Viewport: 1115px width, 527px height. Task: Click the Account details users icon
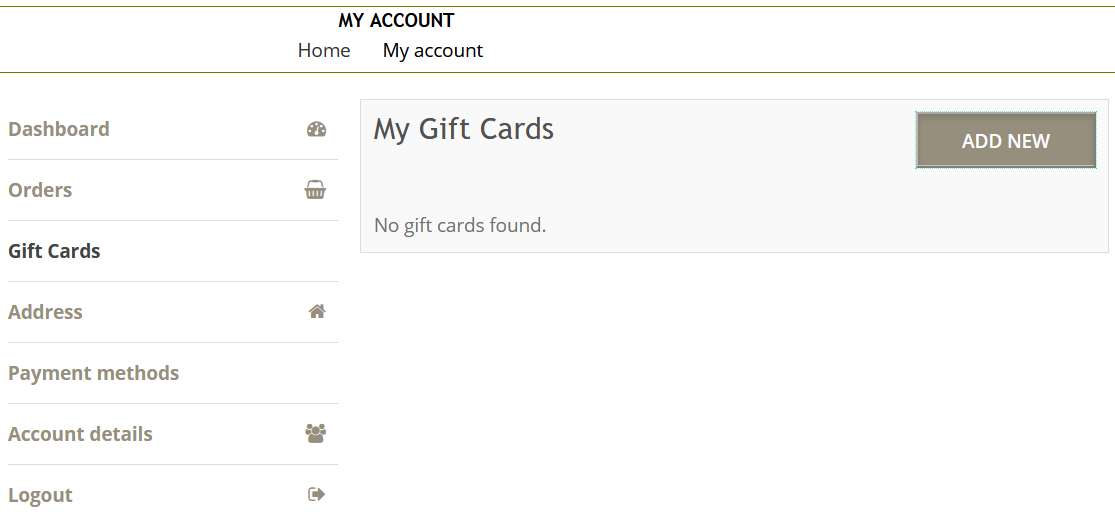point(316,434)
